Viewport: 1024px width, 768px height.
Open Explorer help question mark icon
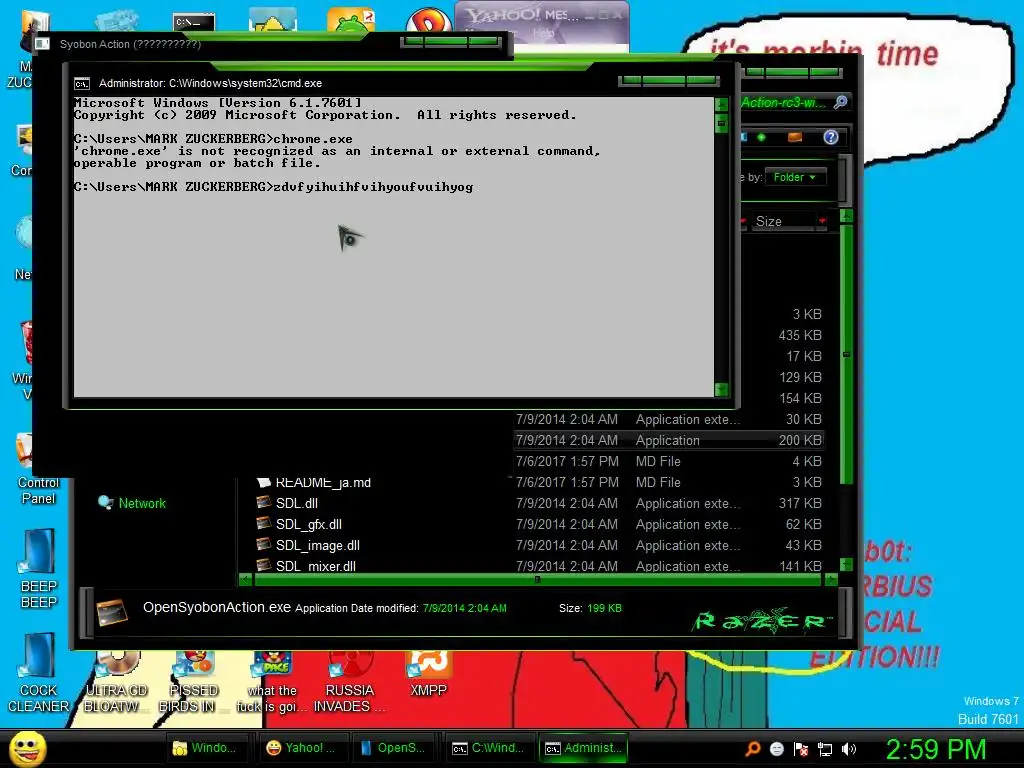(830, 137)
